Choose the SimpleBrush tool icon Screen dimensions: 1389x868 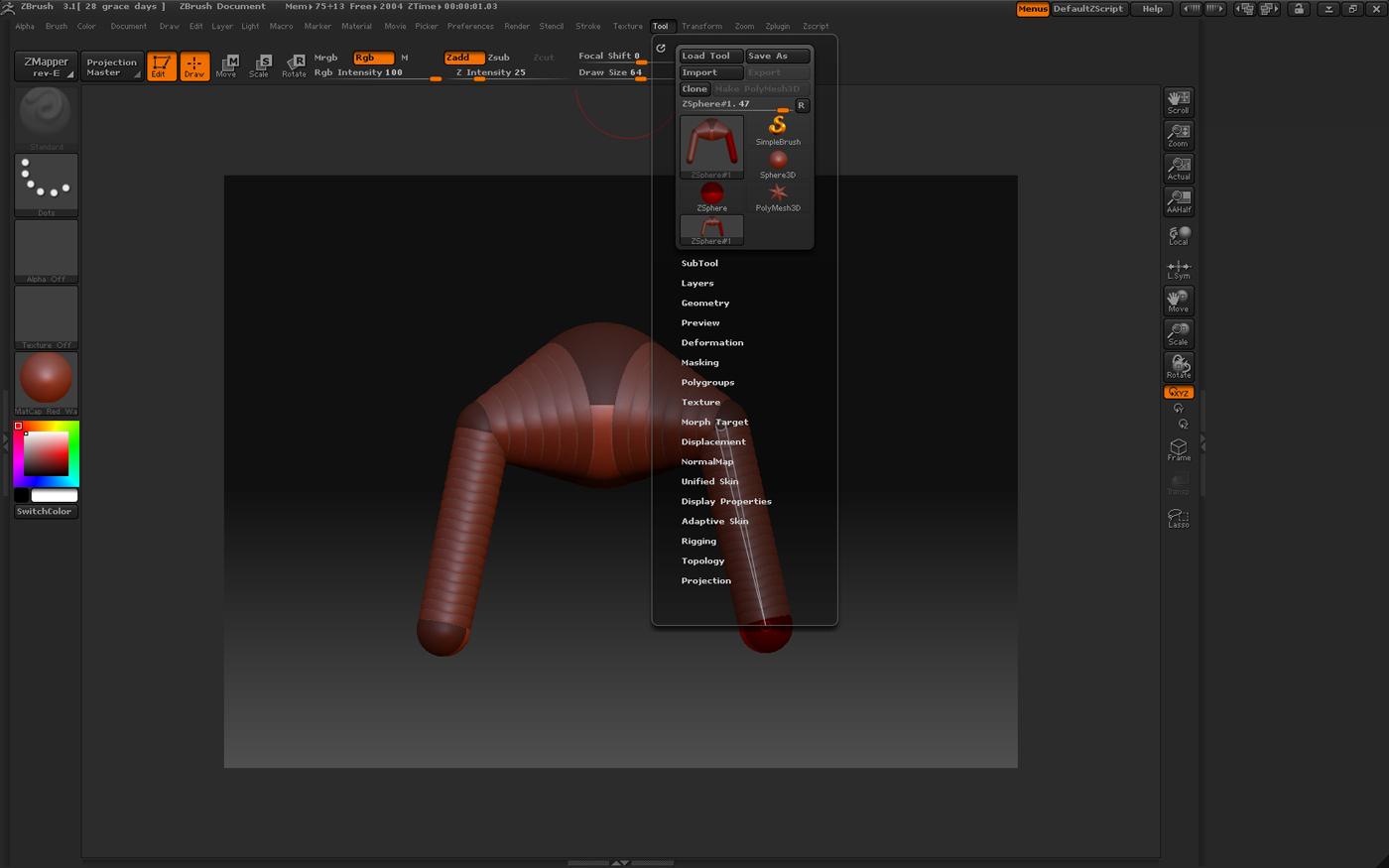point(777,129)
